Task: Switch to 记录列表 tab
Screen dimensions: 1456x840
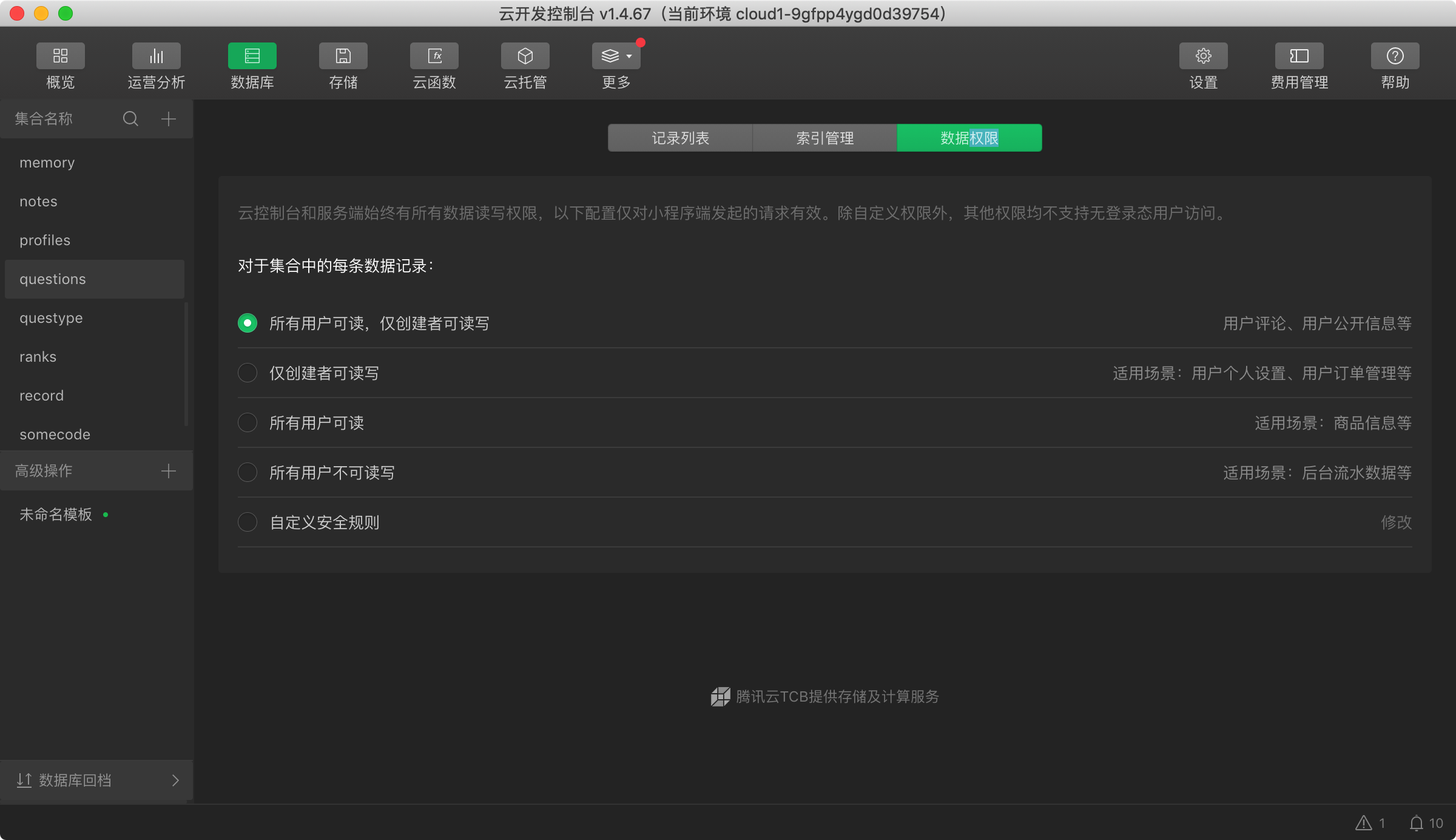Action: 680,138
